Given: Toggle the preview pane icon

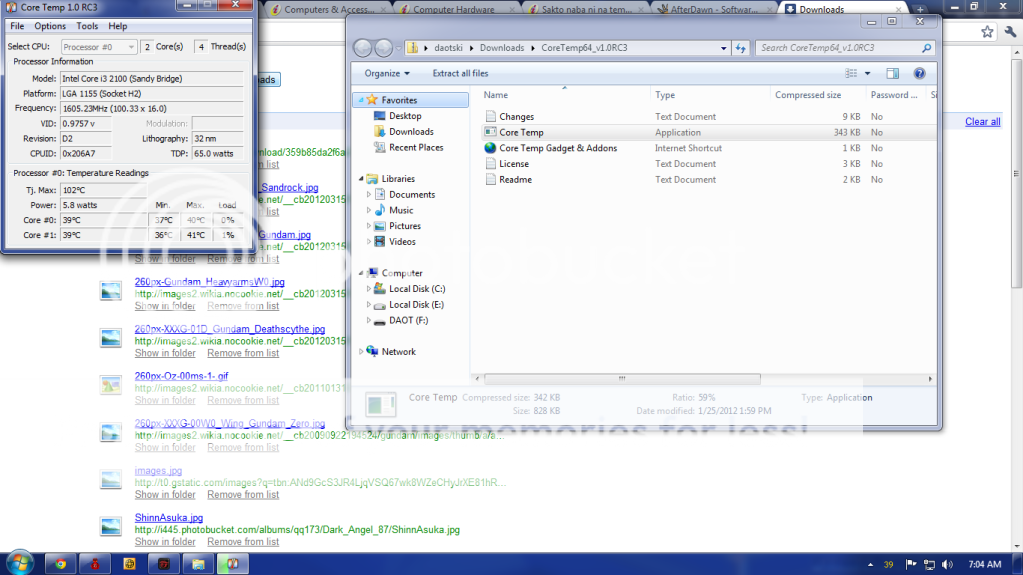Looking at the screenshot, I should (892, 73).
